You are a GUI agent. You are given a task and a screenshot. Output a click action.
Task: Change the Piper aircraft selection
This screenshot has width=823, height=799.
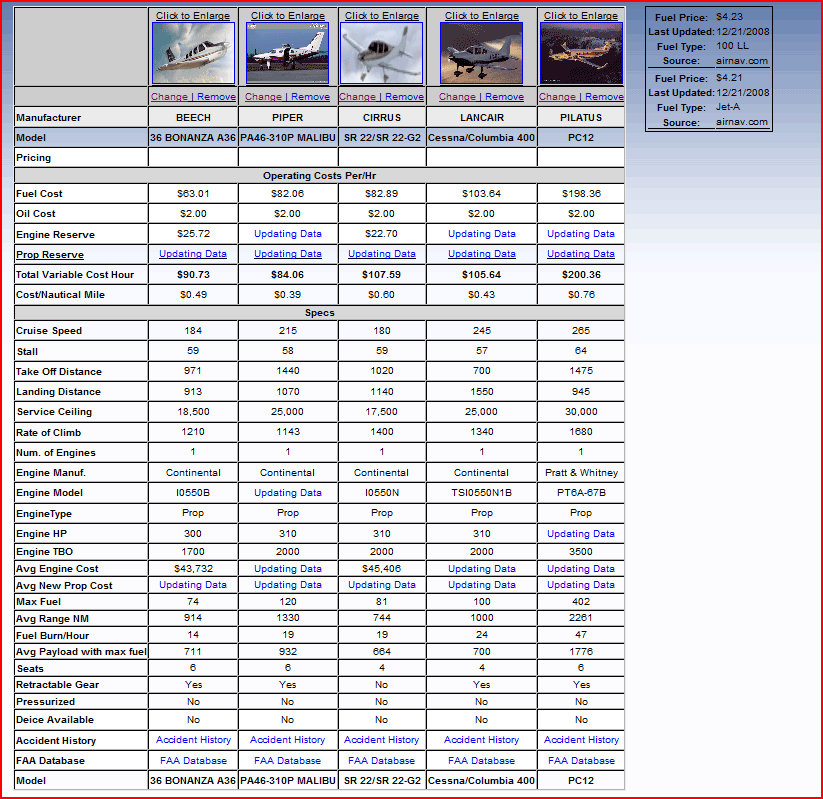click(x=263, y=97)
